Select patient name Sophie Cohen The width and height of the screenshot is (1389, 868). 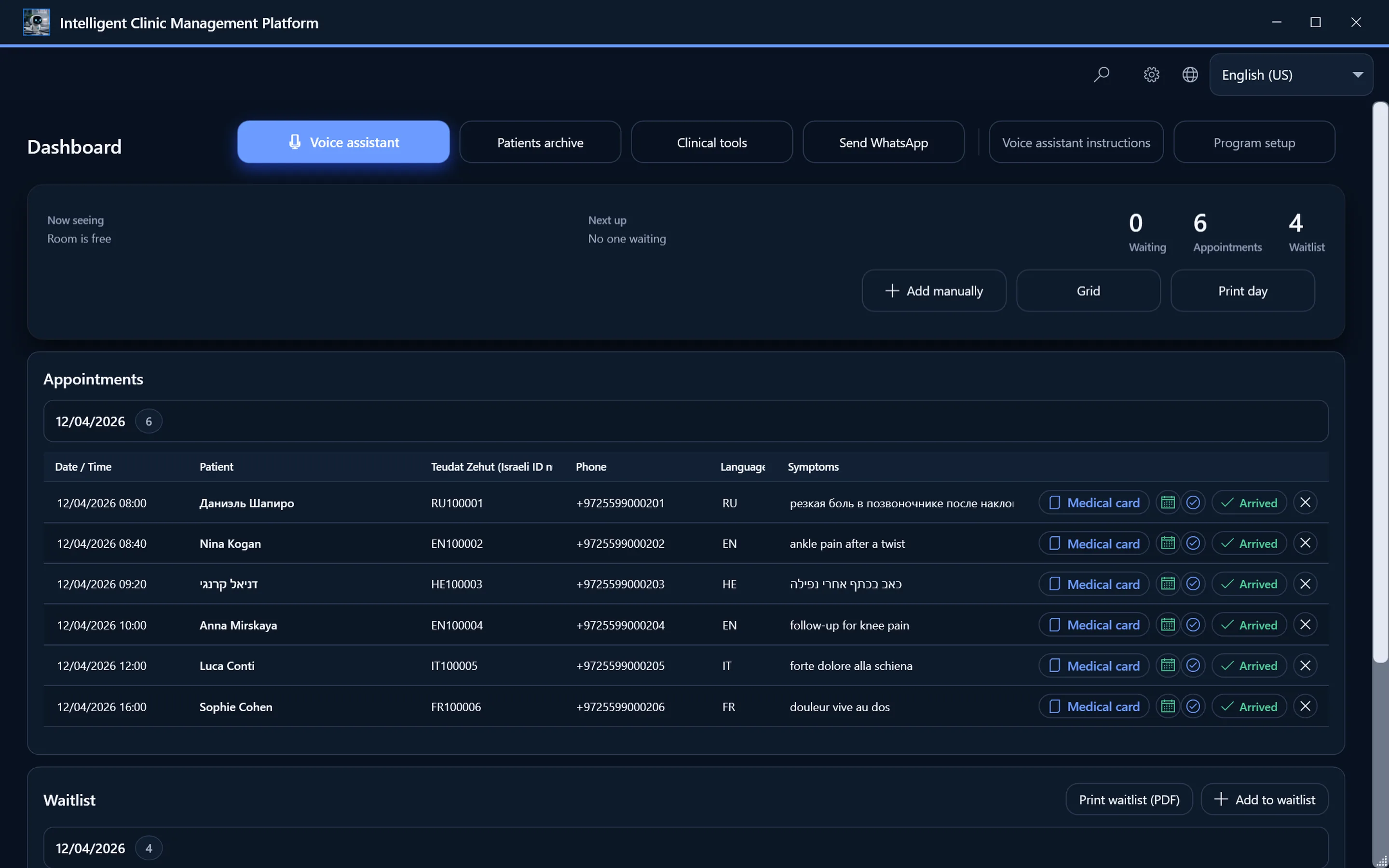click(236, 706)
